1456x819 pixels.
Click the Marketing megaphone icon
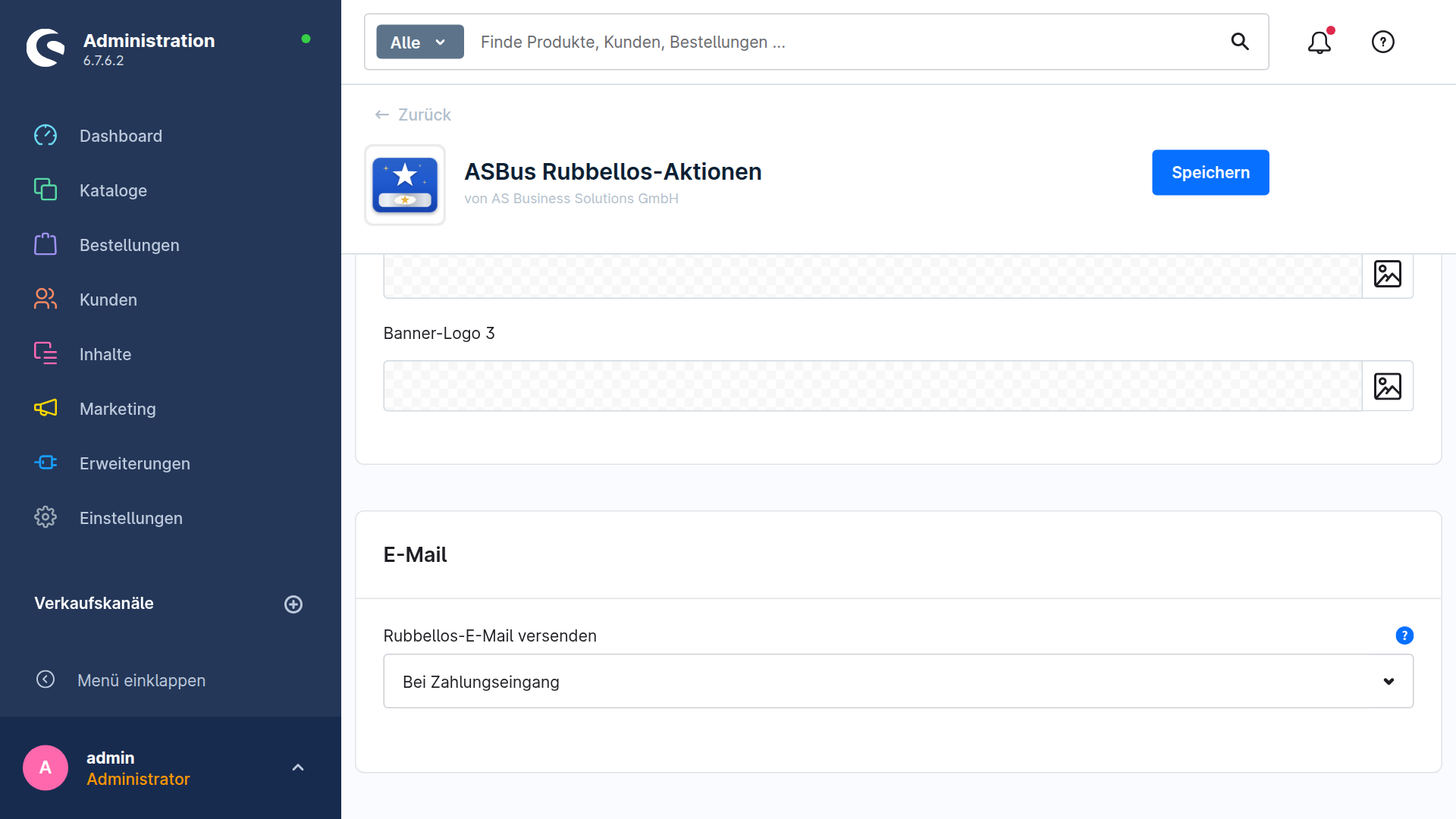click(x=45, y=408)
